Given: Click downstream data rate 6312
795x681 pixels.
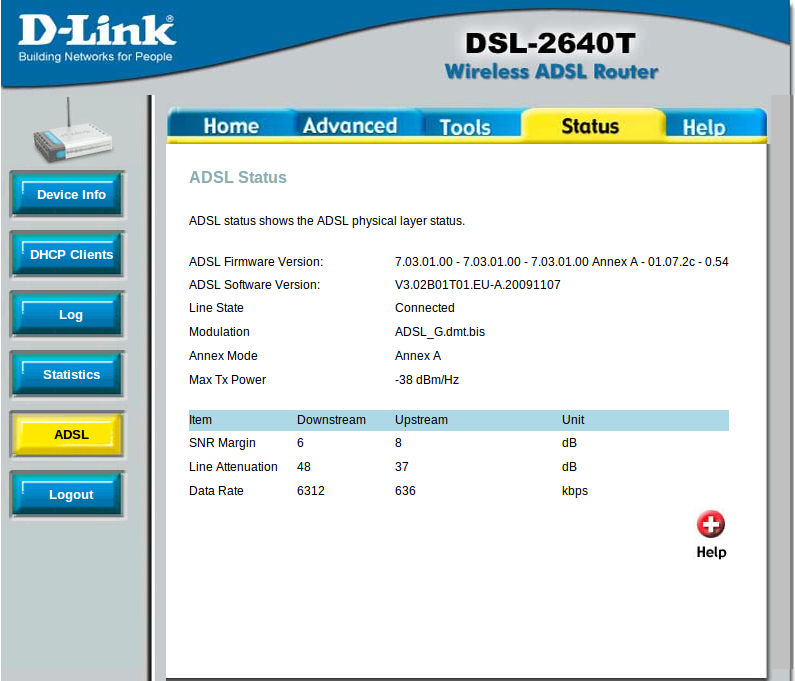Looking at the screenshot, I should [311, 491].
